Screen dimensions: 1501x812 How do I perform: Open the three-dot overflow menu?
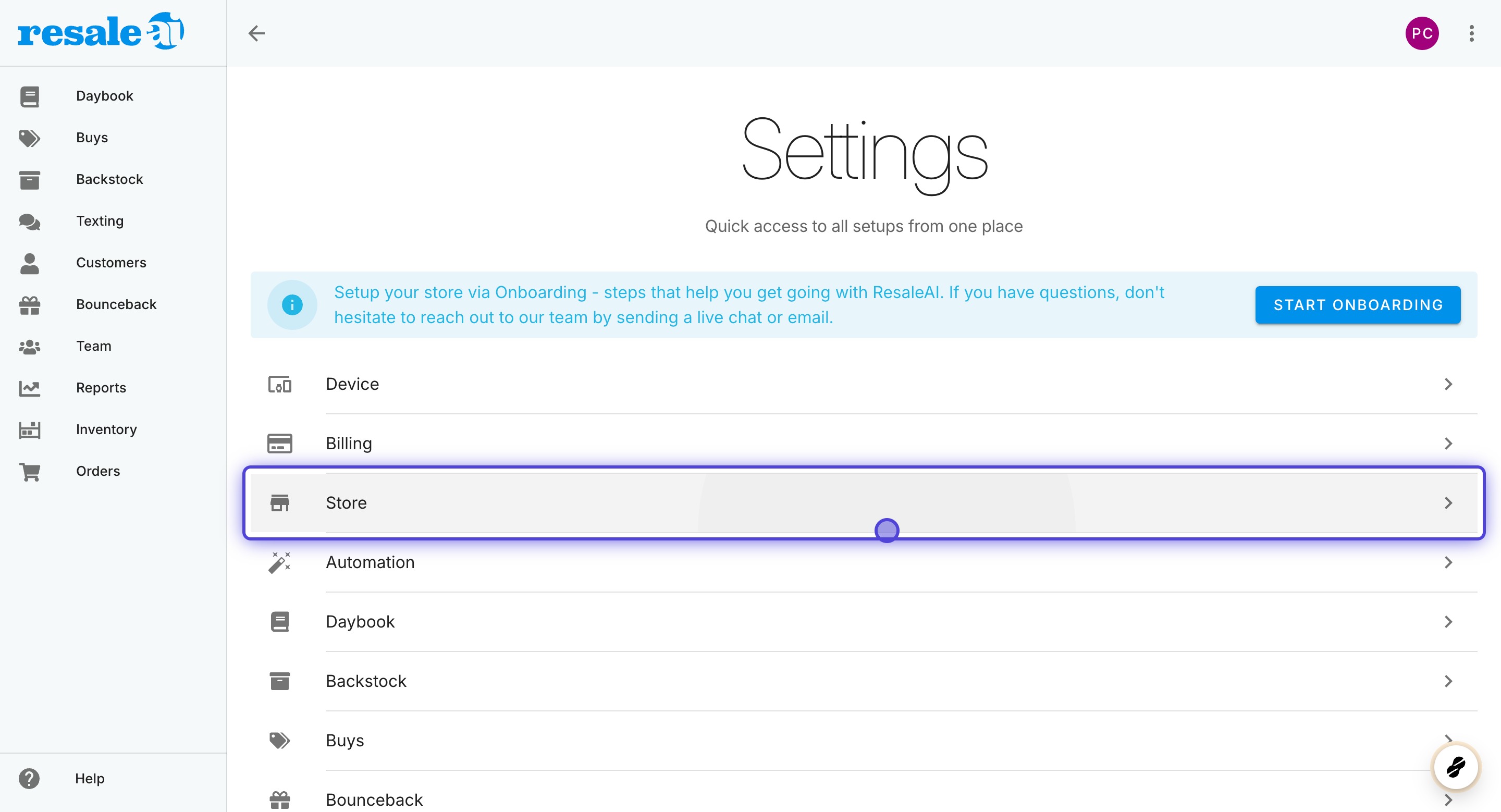coord(1471,33)
